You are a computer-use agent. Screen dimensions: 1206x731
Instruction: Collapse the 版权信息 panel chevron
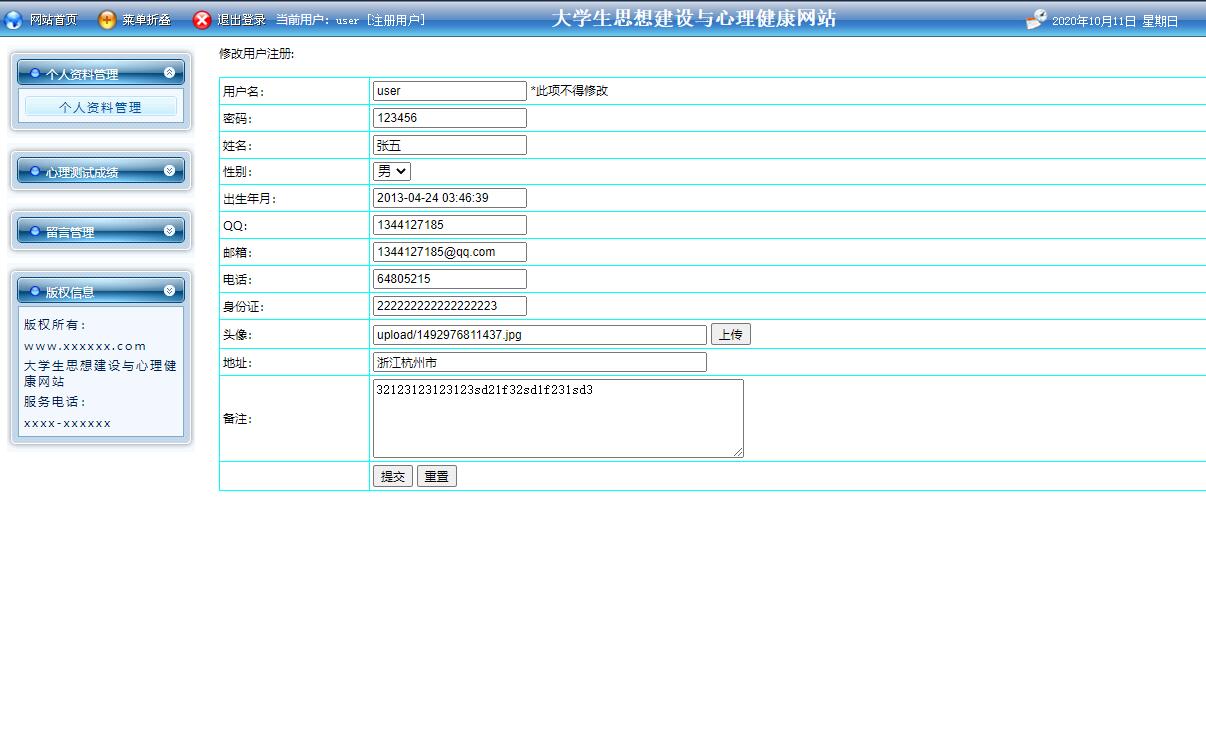[x=169, y=290]
